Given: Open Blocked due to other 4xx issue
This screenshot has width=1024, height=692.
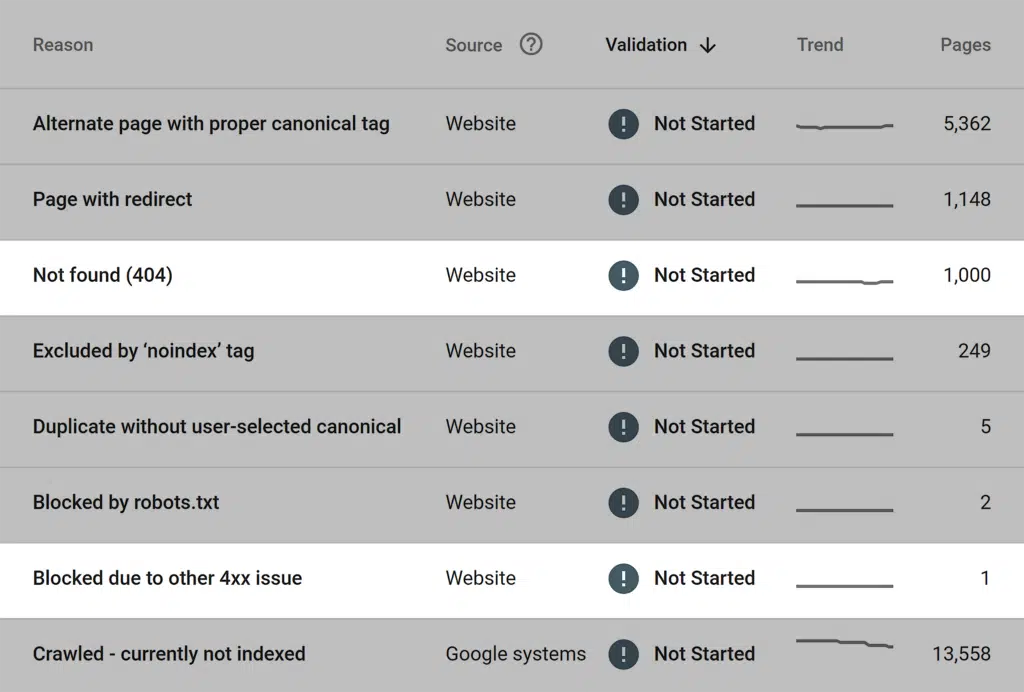Looking at the screenshot, I should (x=167, y=578).
